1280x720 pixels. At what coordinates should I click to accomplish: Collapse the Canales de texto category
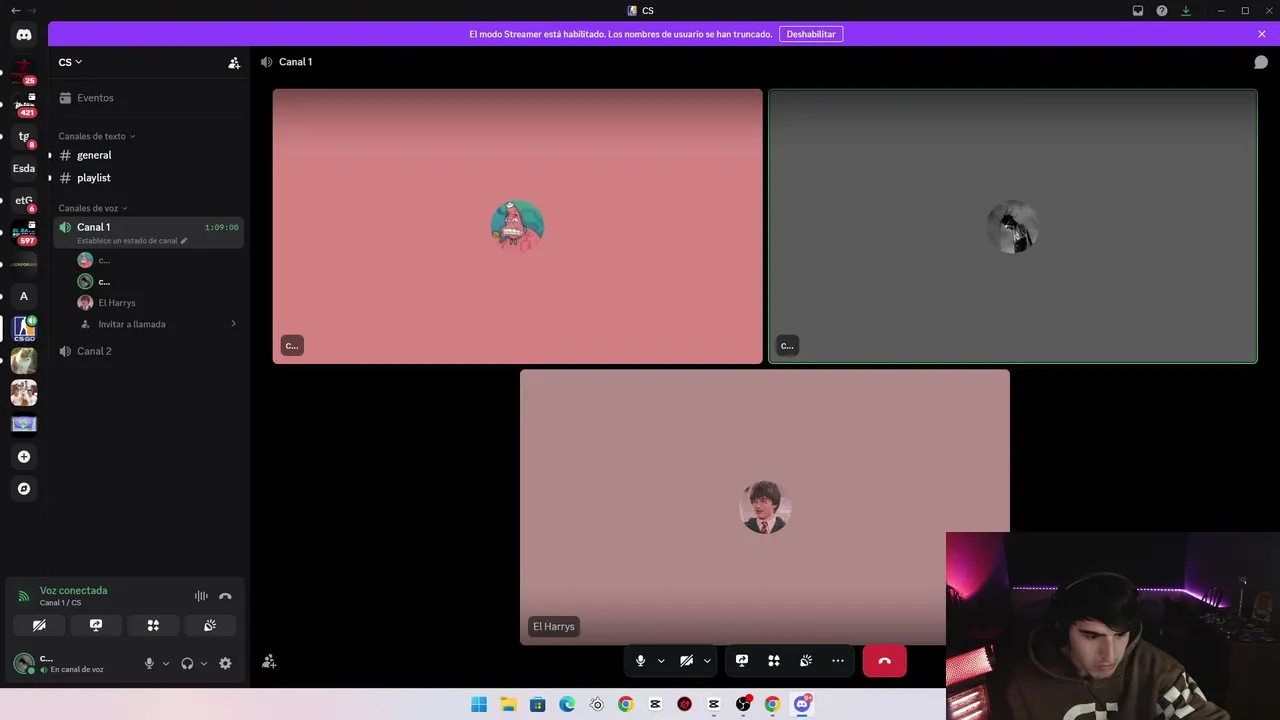(96, 136)
